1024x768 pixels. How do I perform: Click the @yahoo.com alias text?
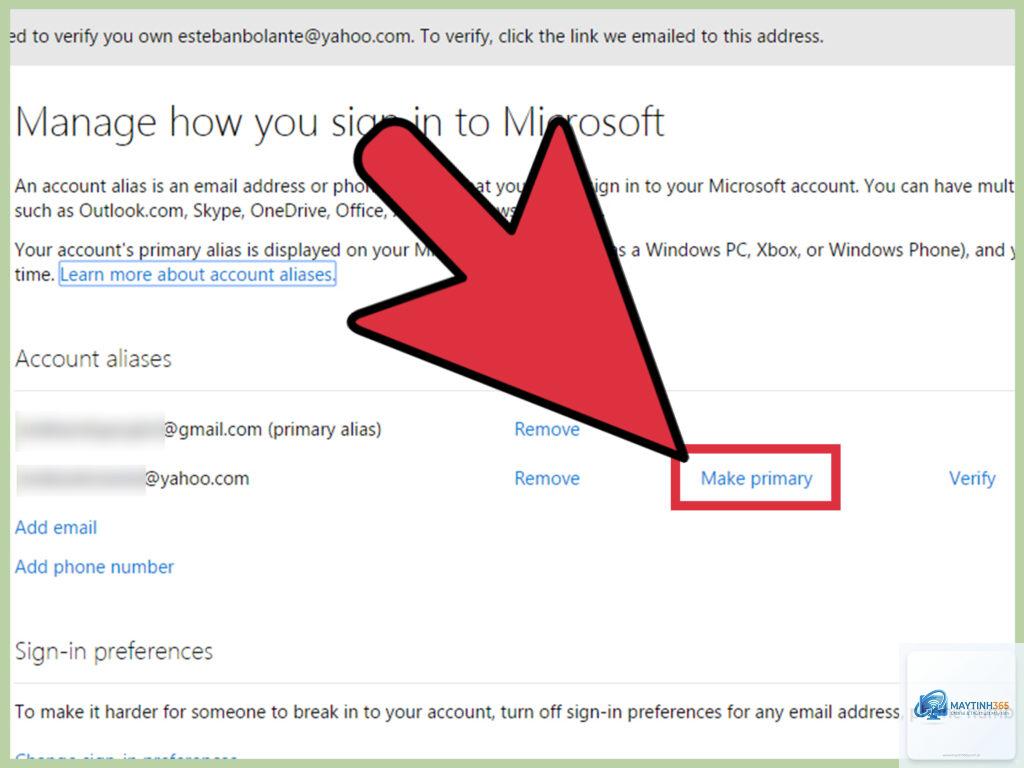[x=197, y=478]
